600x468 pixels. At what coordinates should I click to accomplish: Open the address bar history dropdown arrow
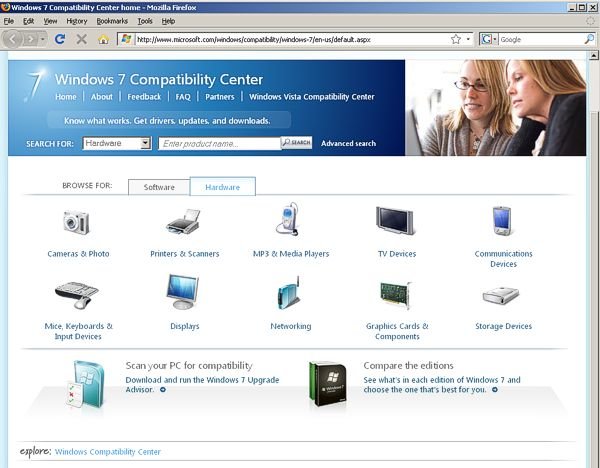468,39
